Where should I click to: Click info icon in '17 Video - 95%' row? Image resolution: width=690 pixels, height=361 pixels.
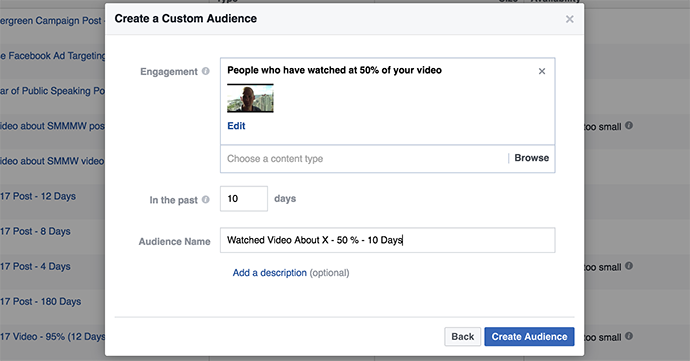coord(629,336)
